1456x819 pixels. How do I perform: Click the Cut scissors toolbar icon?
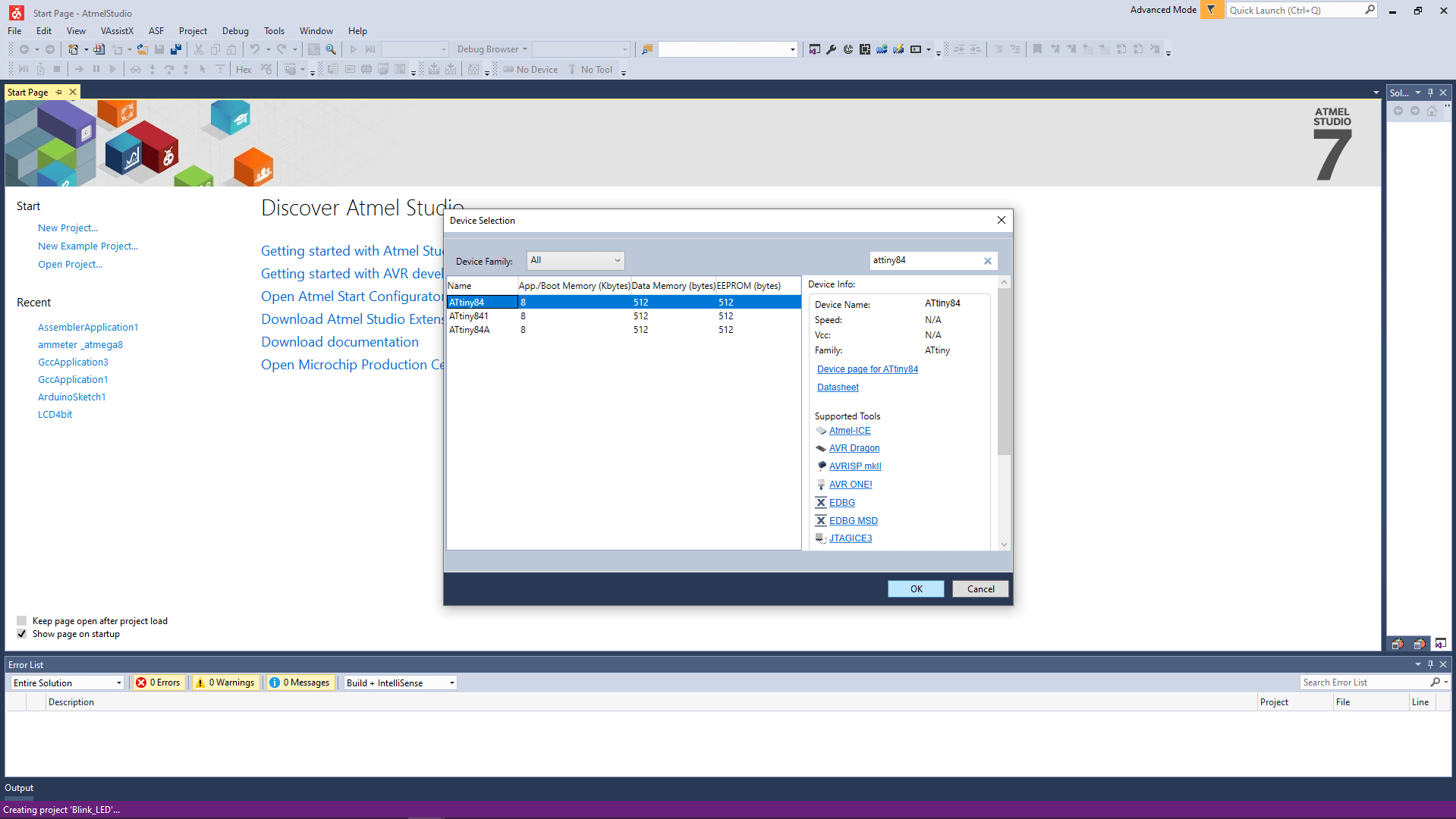199,49
